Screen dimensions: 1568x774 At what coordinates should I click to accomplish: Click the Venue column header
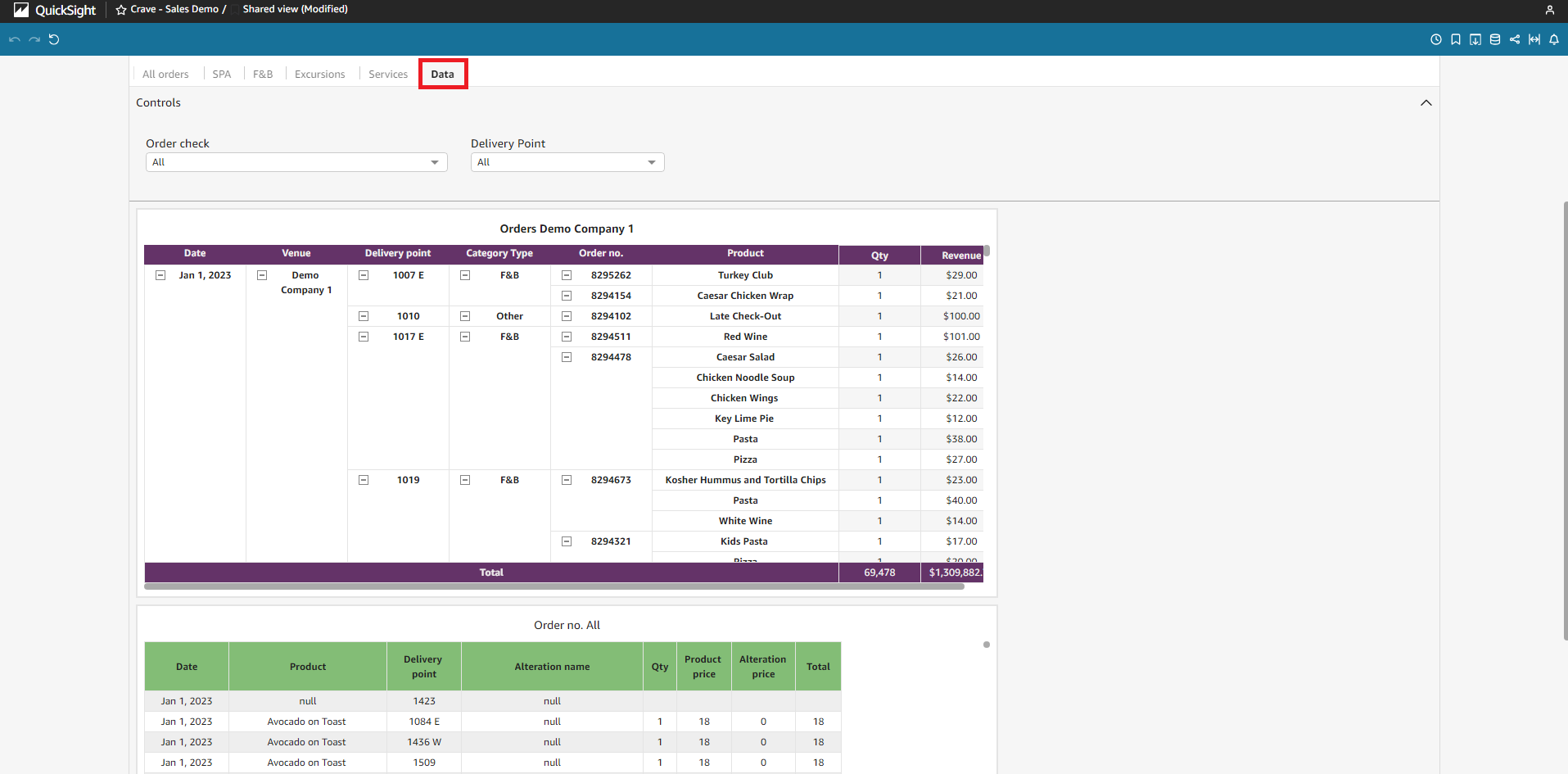(296, 254)
